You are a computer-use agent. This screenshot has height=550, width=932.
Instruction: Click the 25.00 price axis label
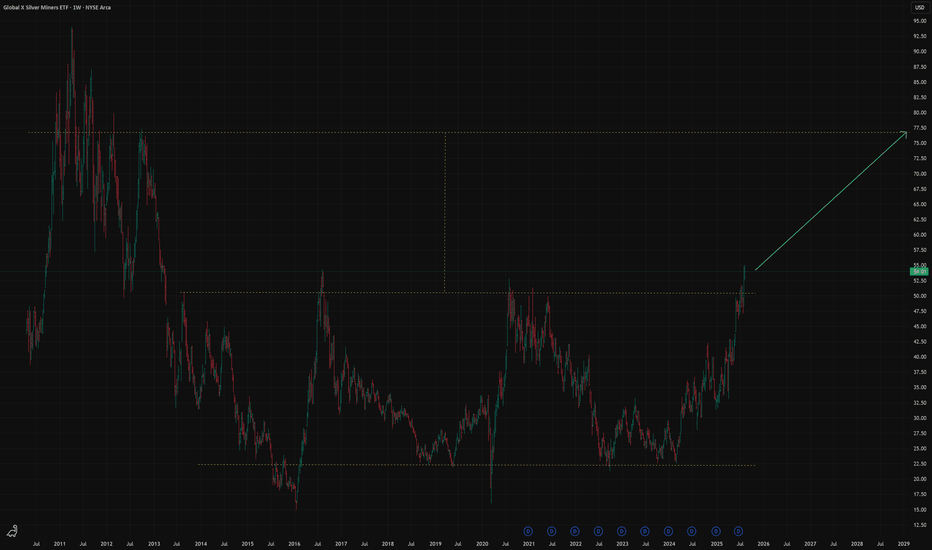coord(920,448)
